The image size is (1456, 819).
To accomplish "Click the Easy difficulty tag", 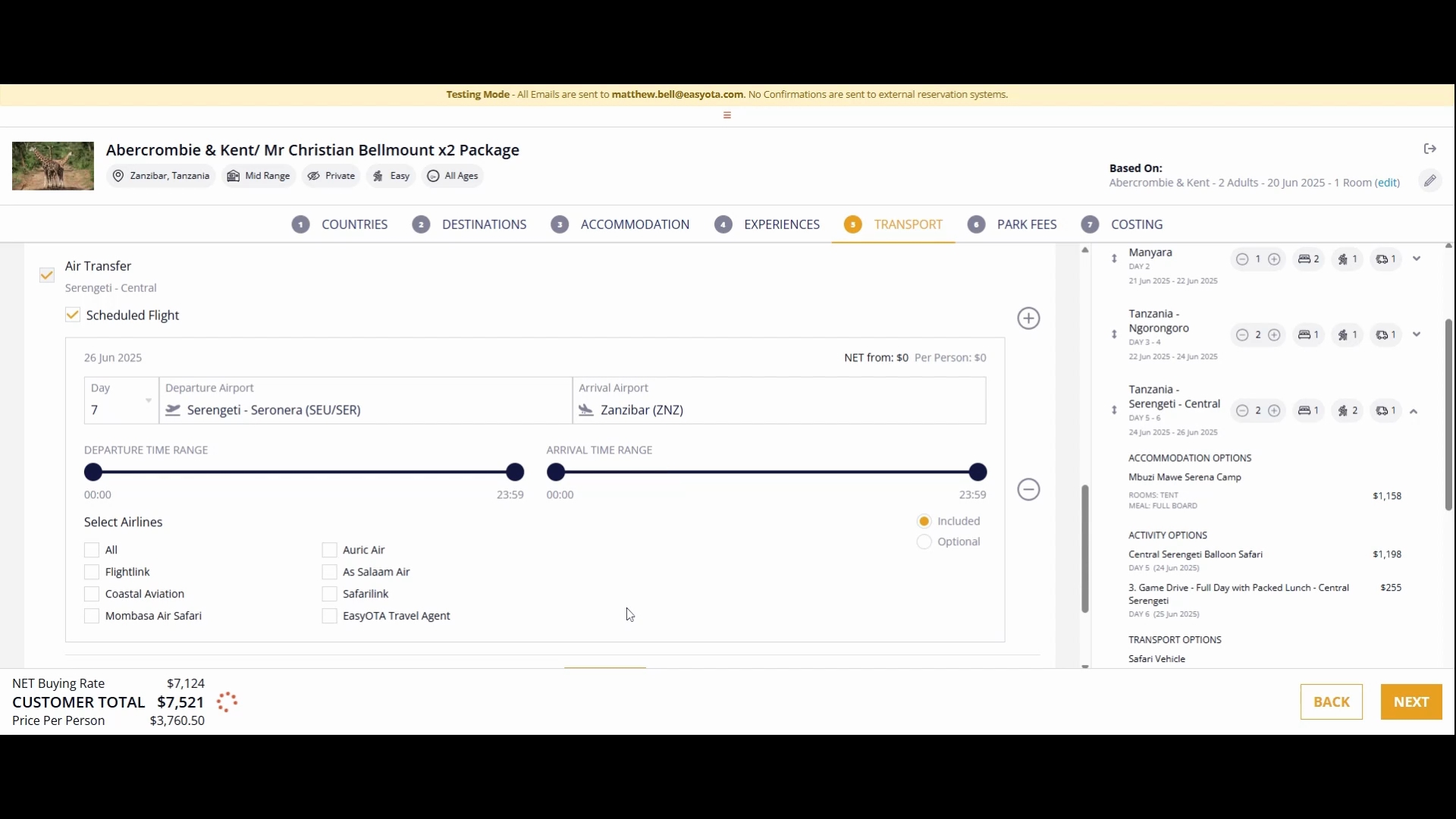I will (391, 176).
